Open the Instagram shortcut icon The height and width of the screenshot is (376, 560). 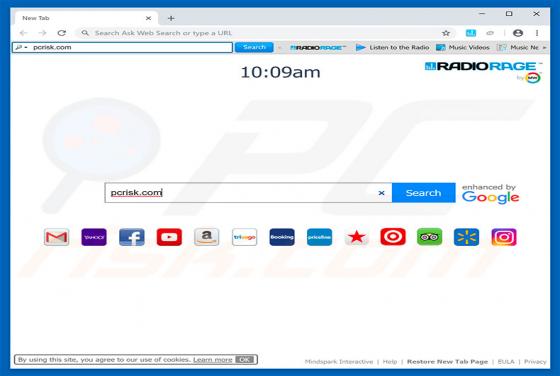click(x=504, y=237)
